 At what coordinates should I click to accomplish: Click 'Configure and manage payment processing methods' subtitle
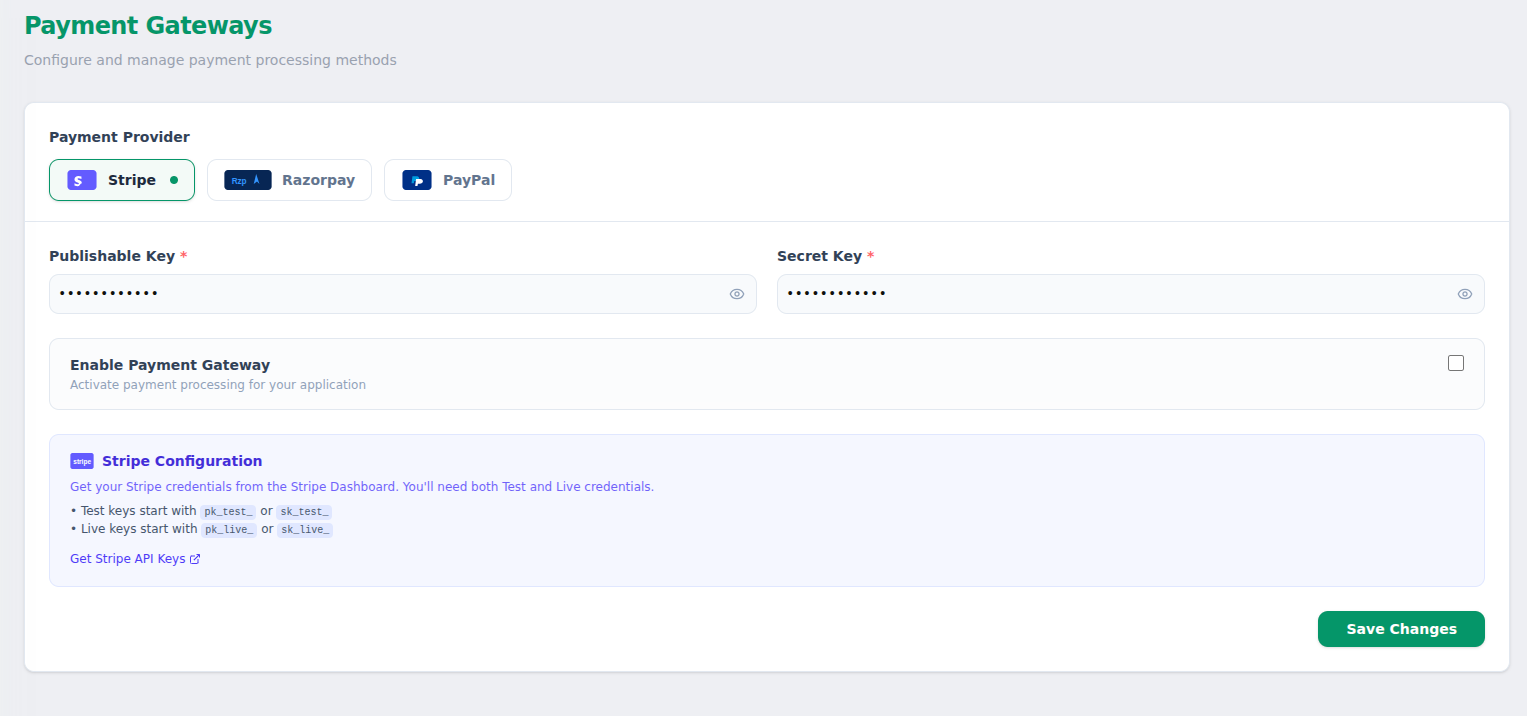210,60
